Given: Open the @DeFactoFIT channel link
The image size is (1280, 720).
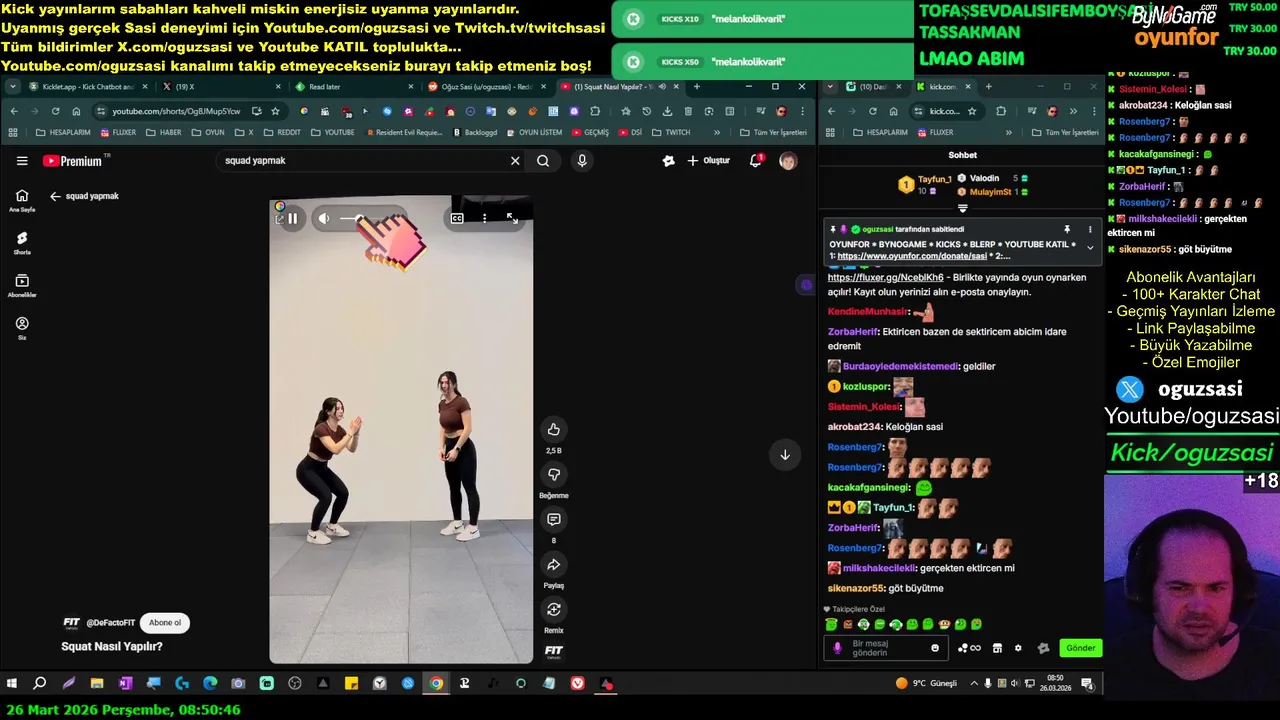Looking at the screenshot, I should click(110, 623).
